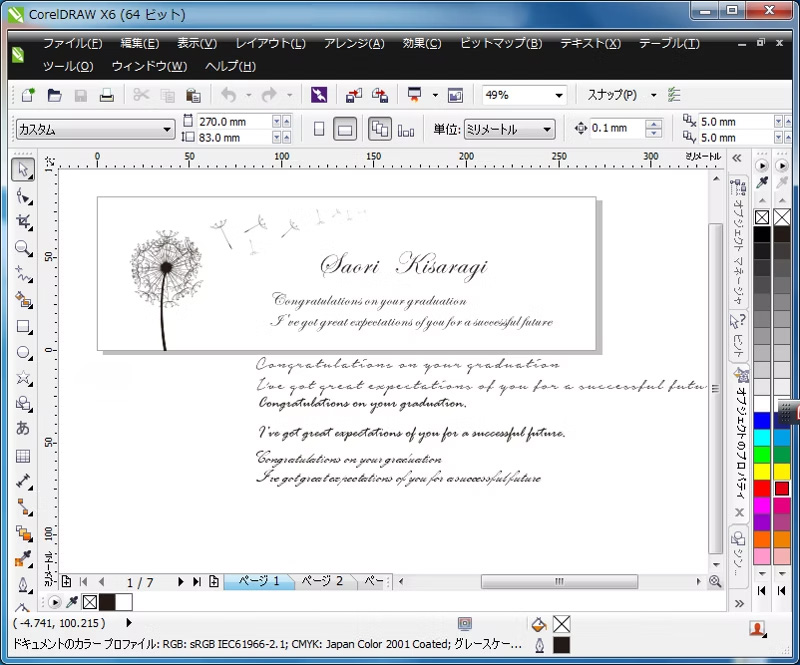Open the ミリメートル units dropdown

point(547,129)
